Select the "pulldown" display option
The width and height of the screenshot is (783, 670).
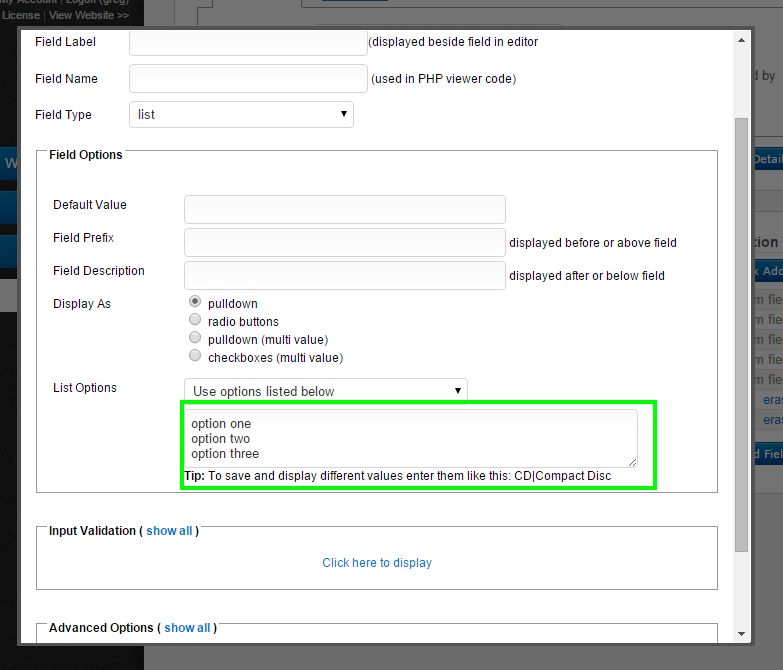click(x=195, y=302)
